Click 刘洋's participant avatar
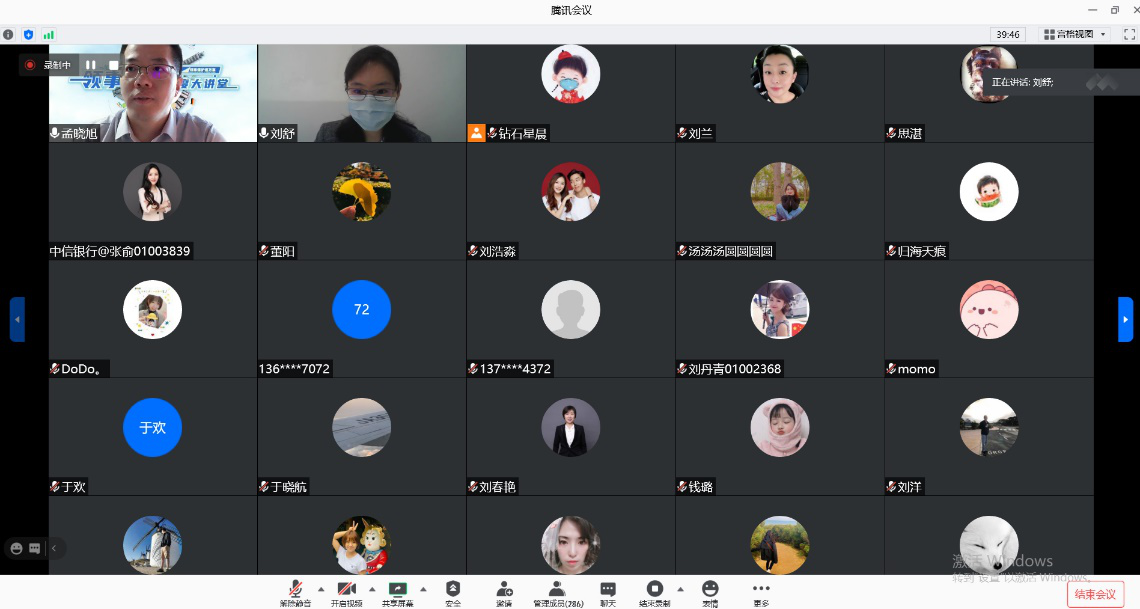 click(x=989, y=427)
